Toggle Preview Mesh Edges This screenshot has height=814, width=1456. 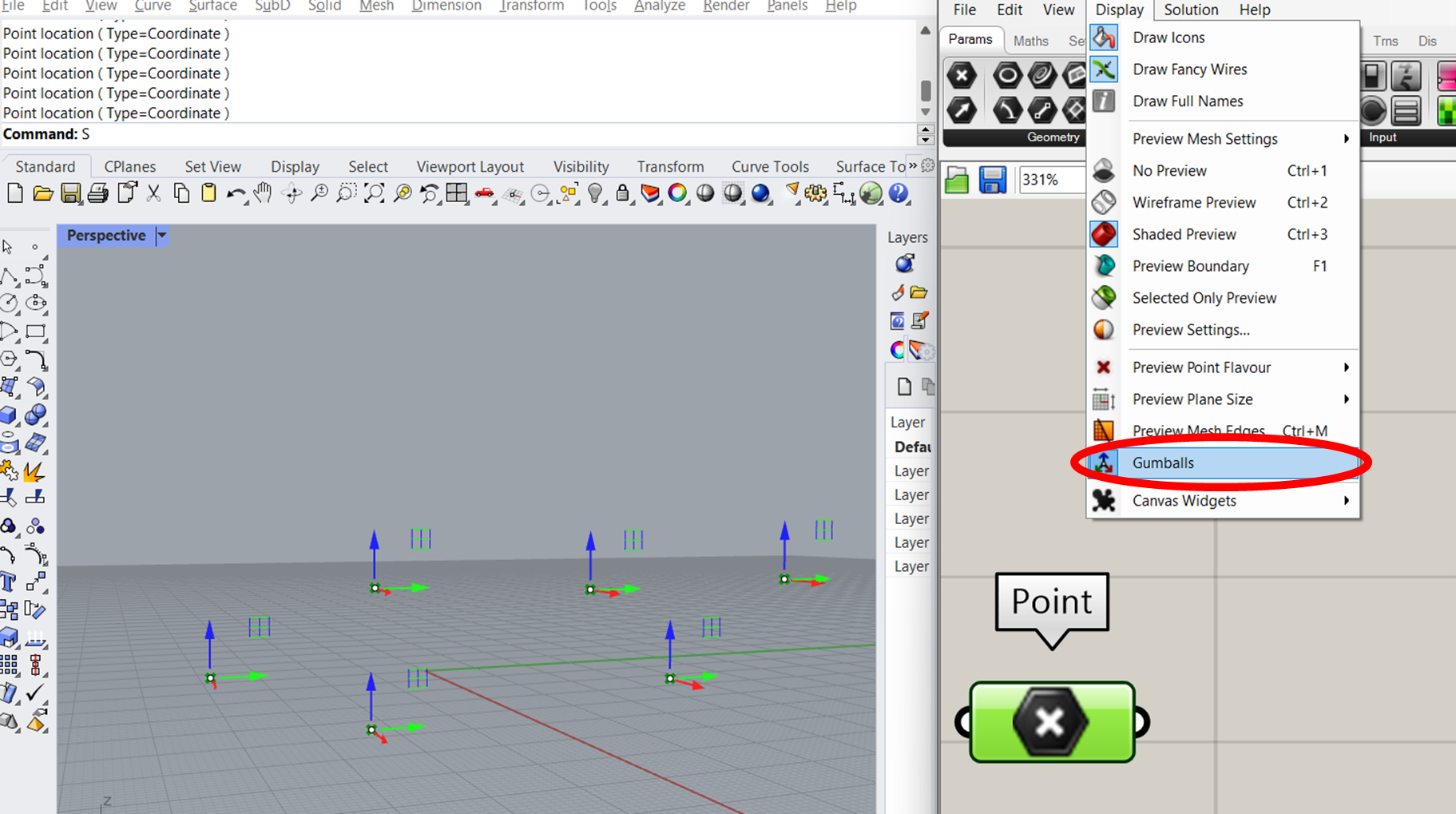(x=1223, y=431)
